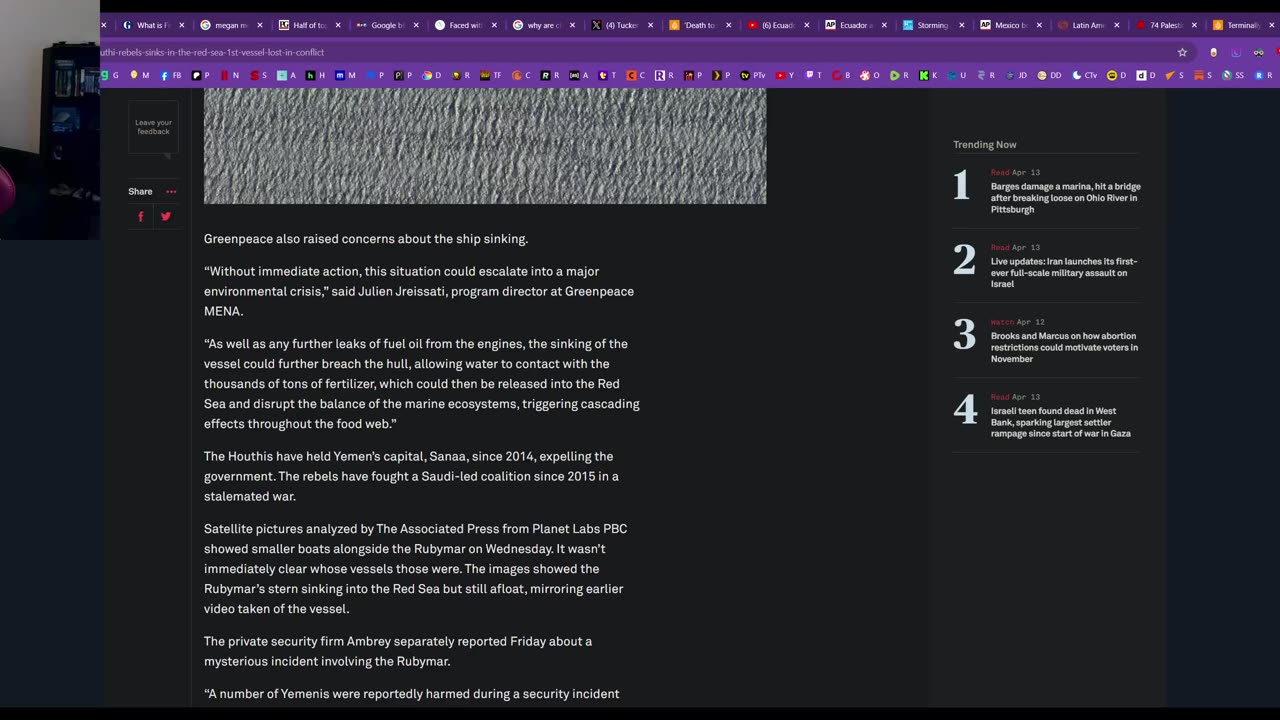Screen dimensions: 1280x720
Task: Share the article on Twitter
Action: coord(166,216)
